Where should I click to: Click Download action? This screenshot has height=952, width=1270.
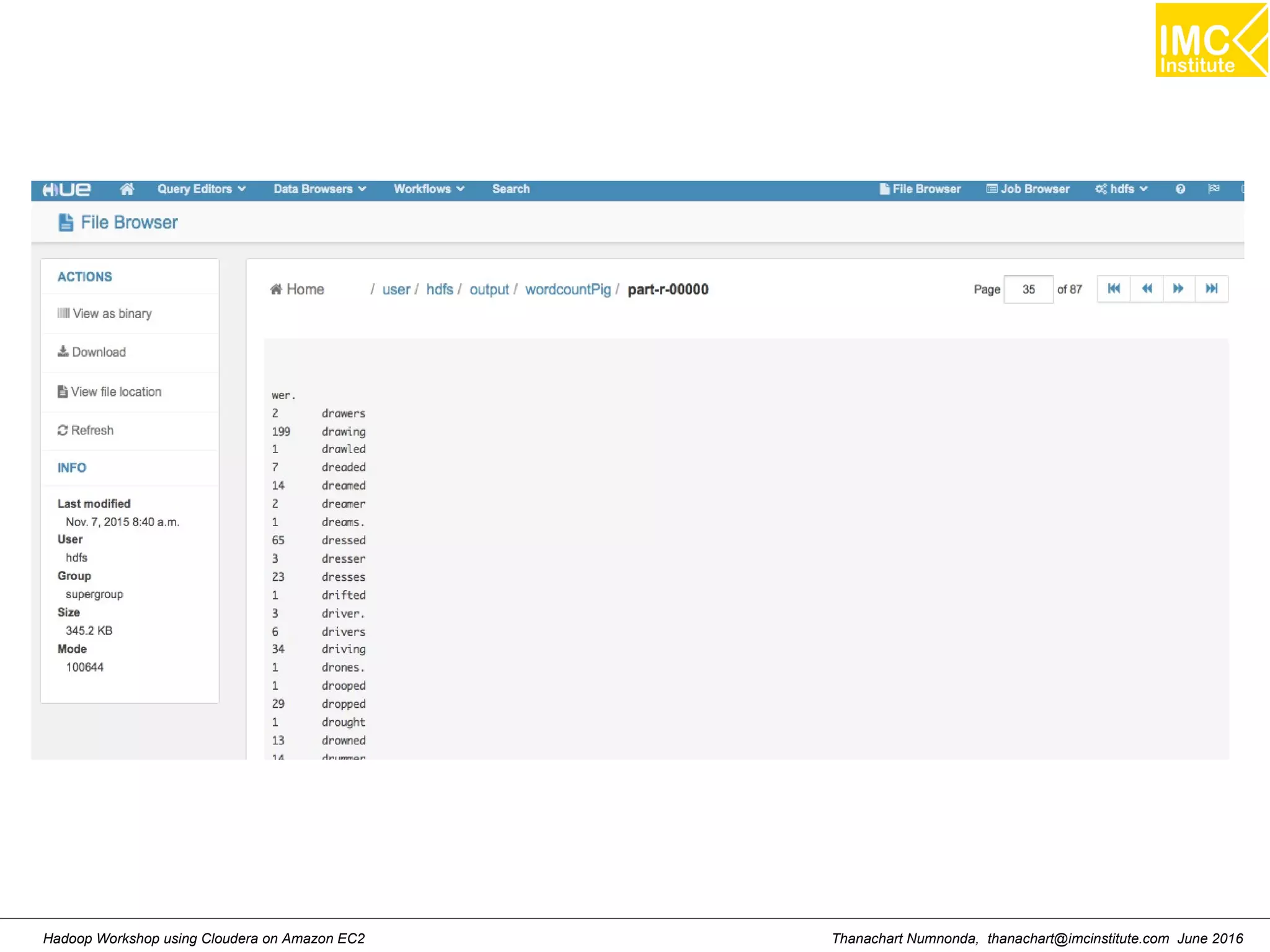coord(92,352)
